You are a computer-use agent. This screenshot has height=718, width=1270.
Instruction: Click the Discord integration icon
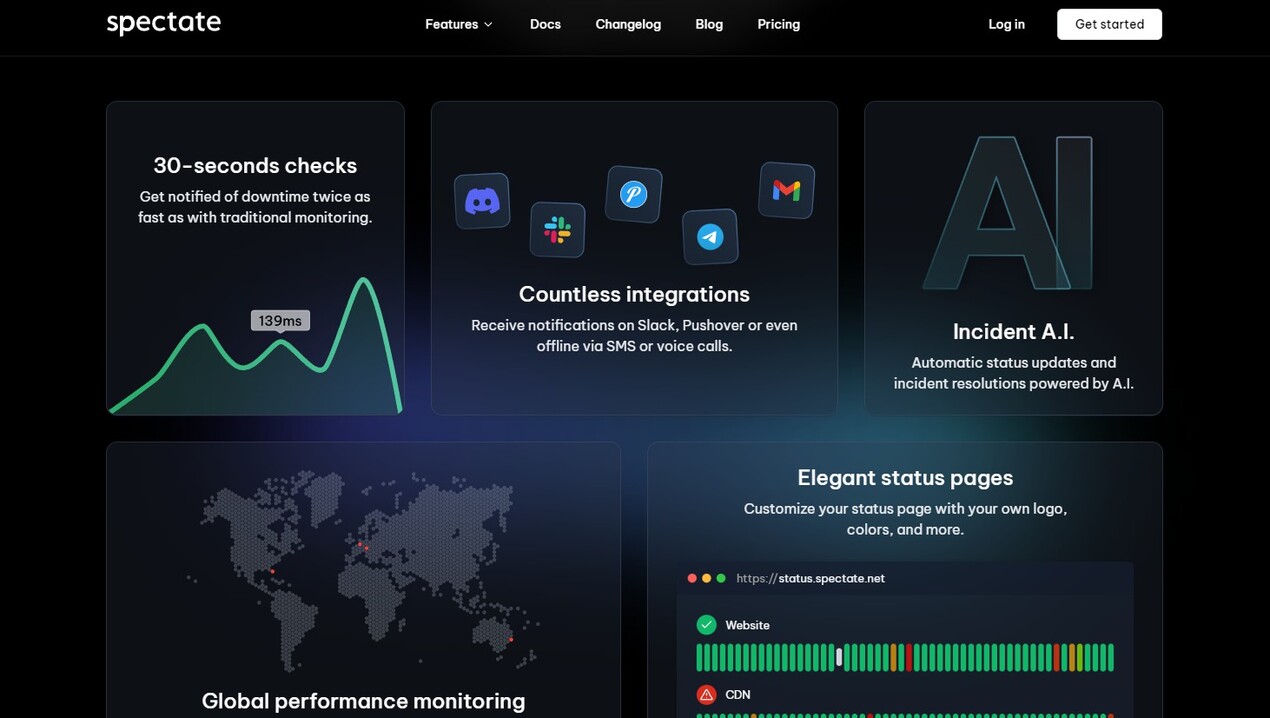tap(482, 201)
